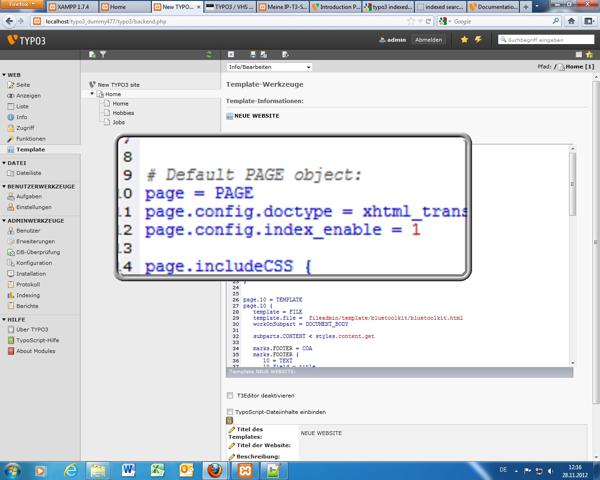Enable 'T3Editor deaktivieren' checkbox
Image resolution: width=600 pixels, height=480 pixels.
230,395
